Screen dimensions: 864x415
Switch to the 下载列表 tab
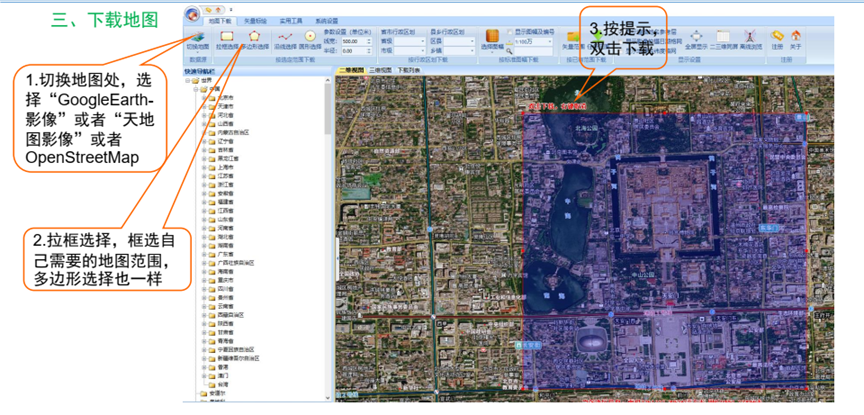[408, 70]
